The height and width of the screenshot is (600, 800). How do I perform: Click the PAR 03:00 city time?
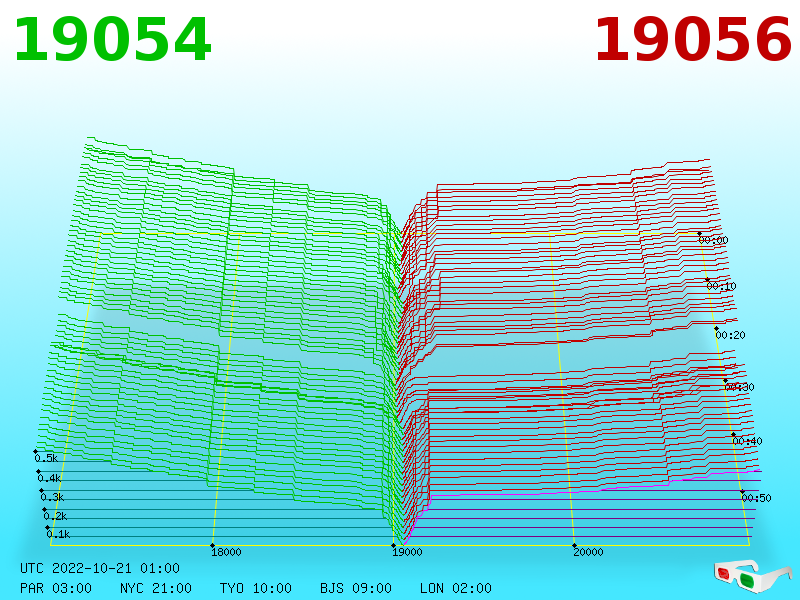tap(56, 588)
